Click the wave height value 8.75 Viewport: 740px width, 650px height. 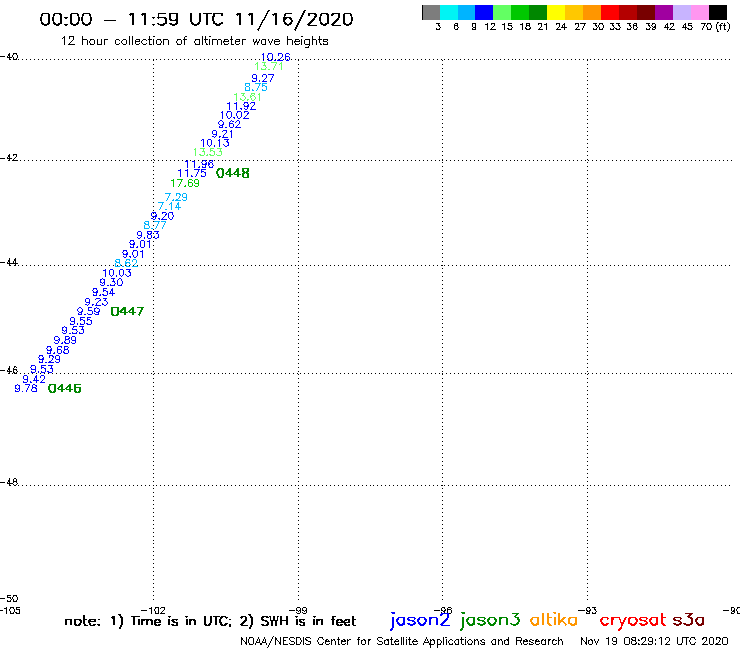[x=256, y=87]
